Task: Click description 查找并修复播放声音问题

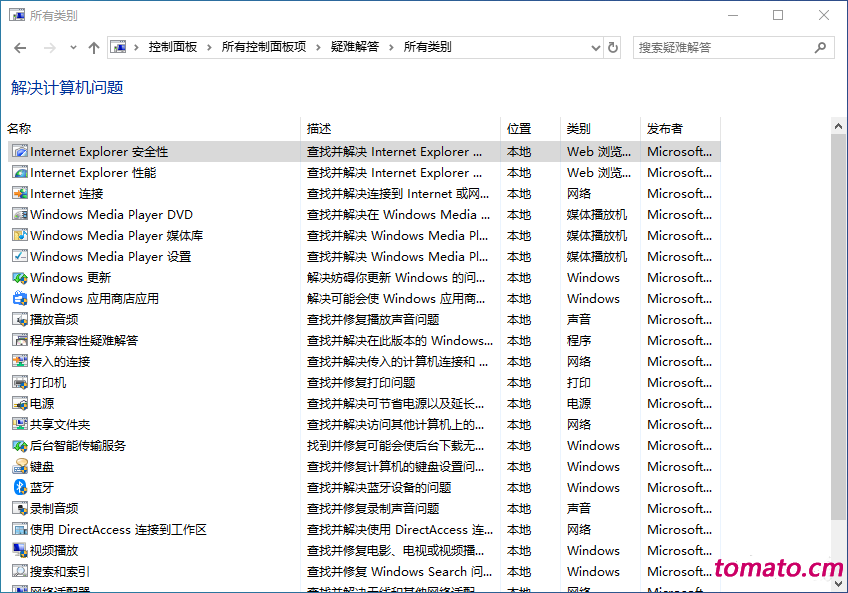Action: 373,320
